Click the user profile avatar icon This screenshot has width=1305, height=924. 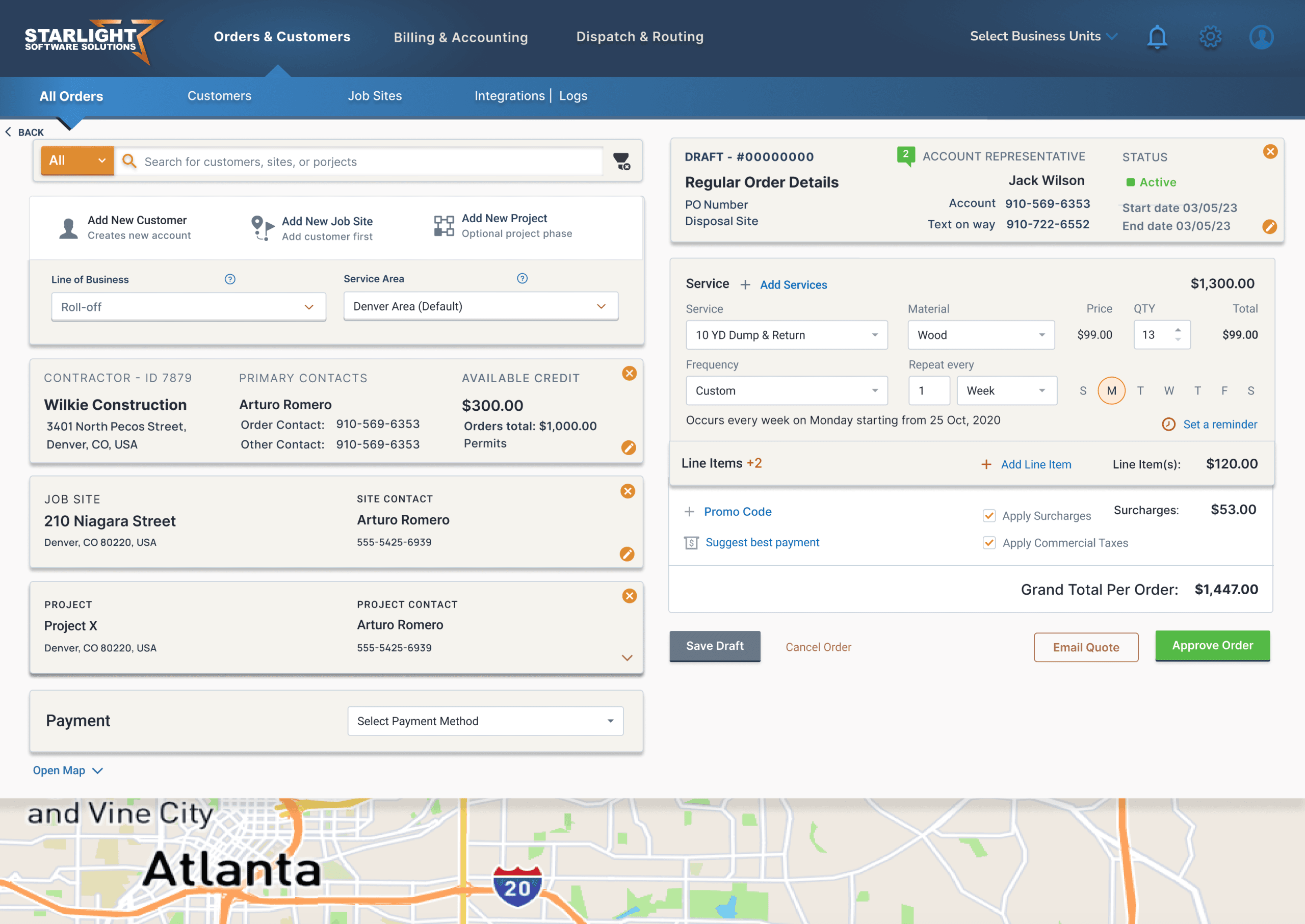click(1261, 38)
